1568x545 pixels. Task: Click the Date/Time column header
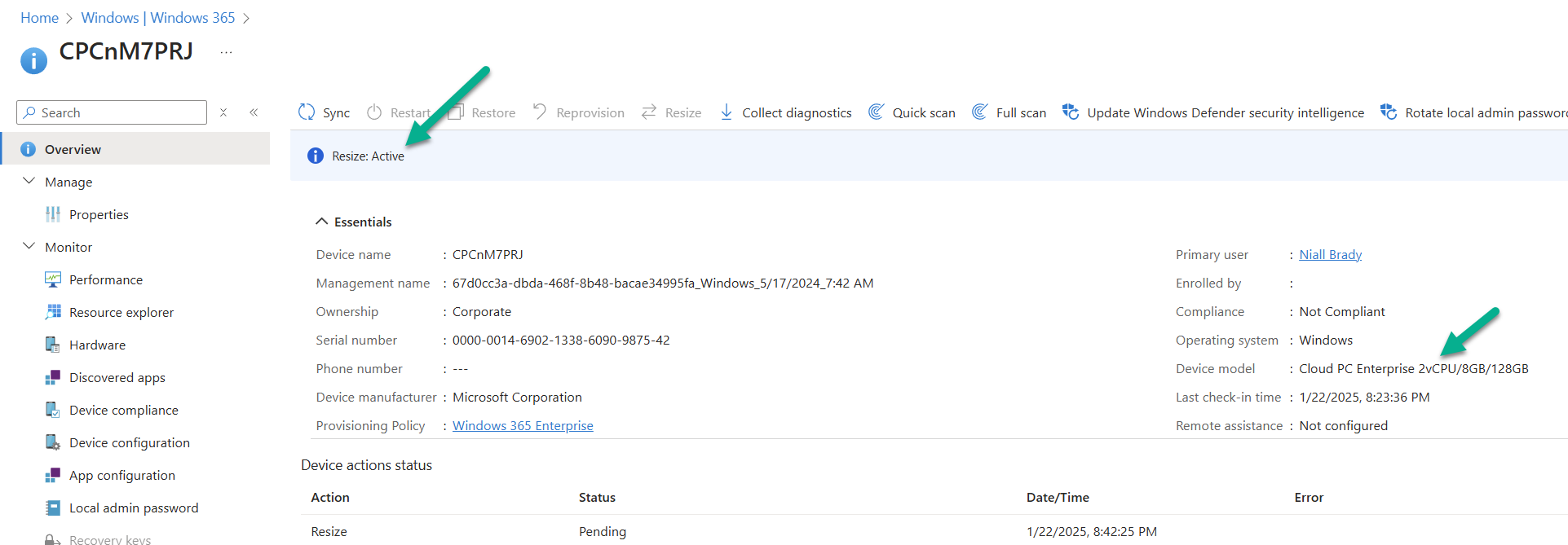1058,497
